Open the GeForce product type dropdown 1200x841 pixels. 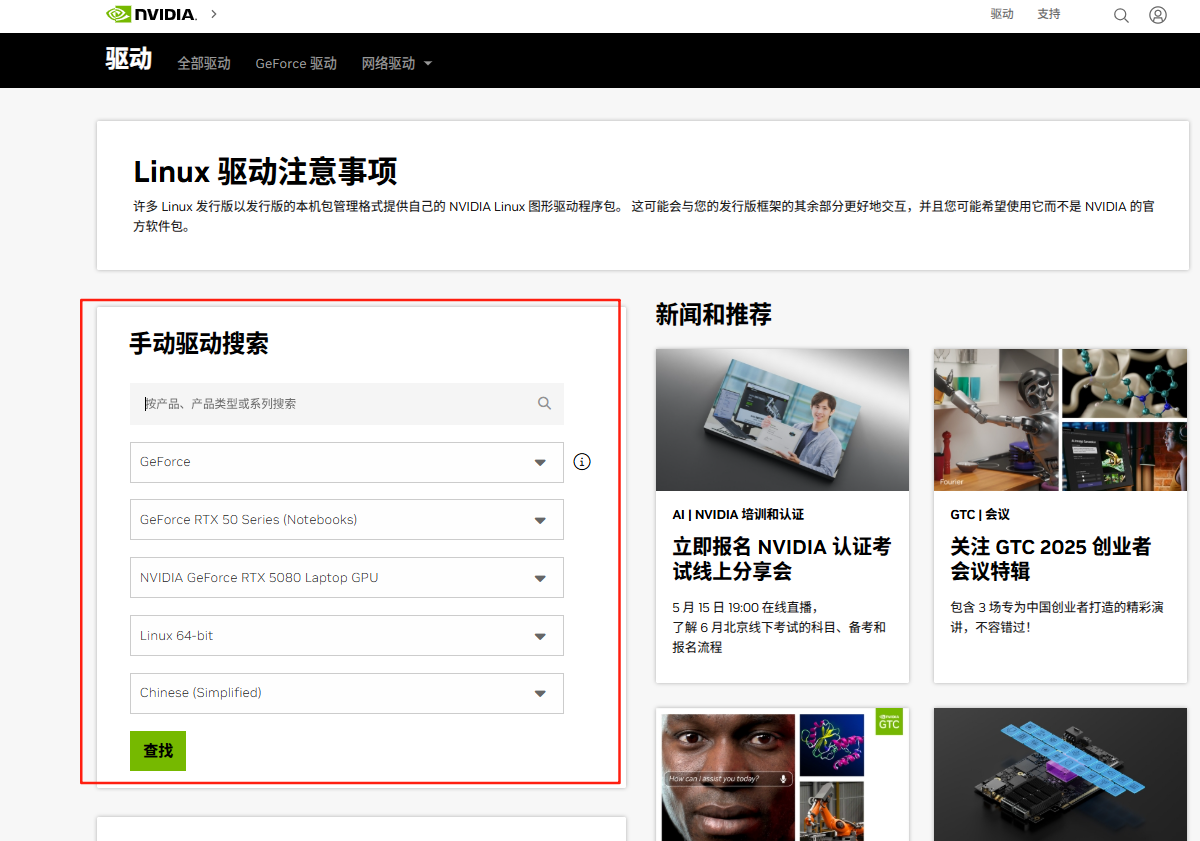point(347,462)
